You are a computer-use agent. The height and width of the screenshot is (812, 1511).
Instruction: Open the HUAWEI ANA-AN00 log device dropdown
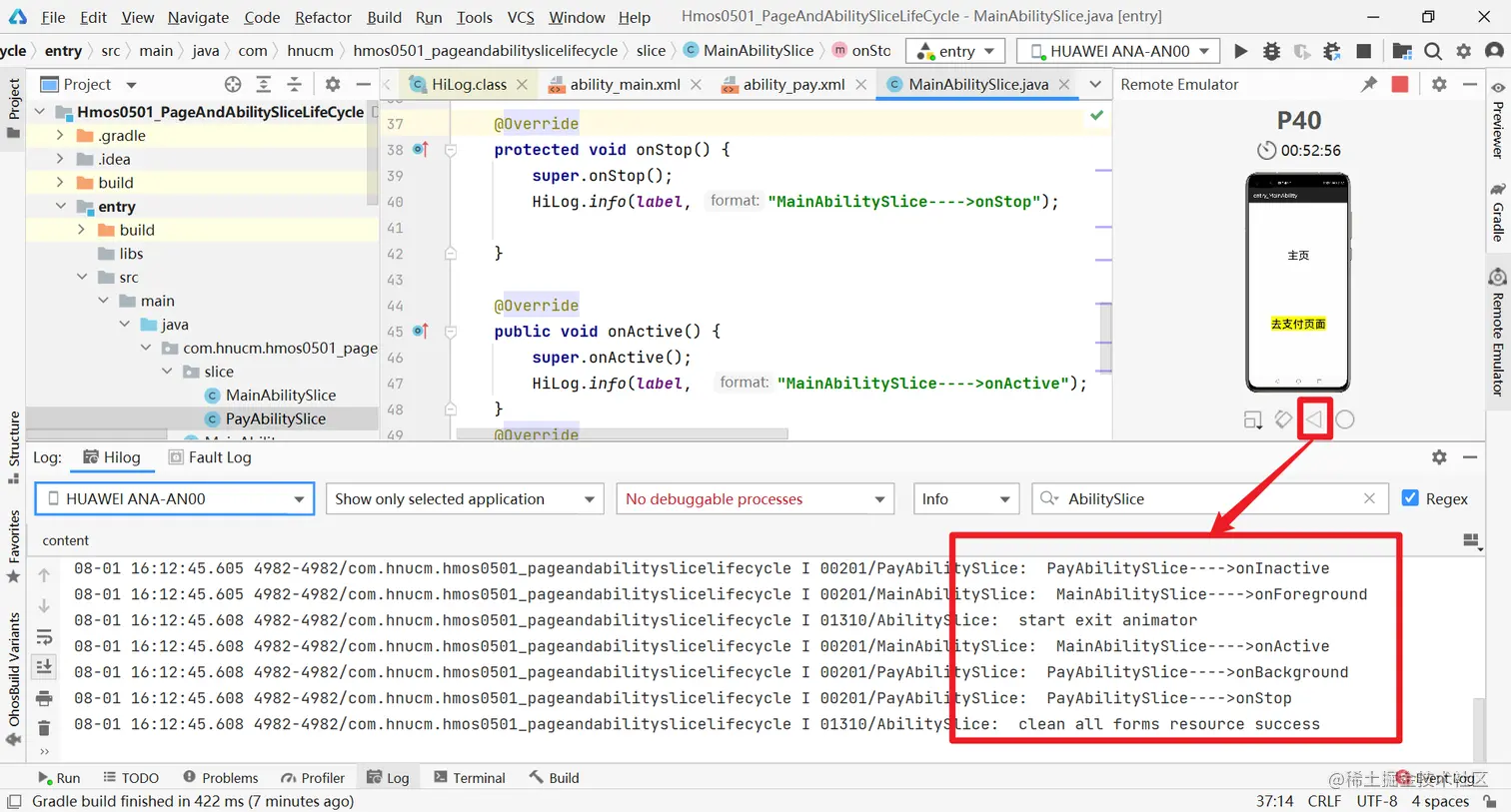click(175, 498)
